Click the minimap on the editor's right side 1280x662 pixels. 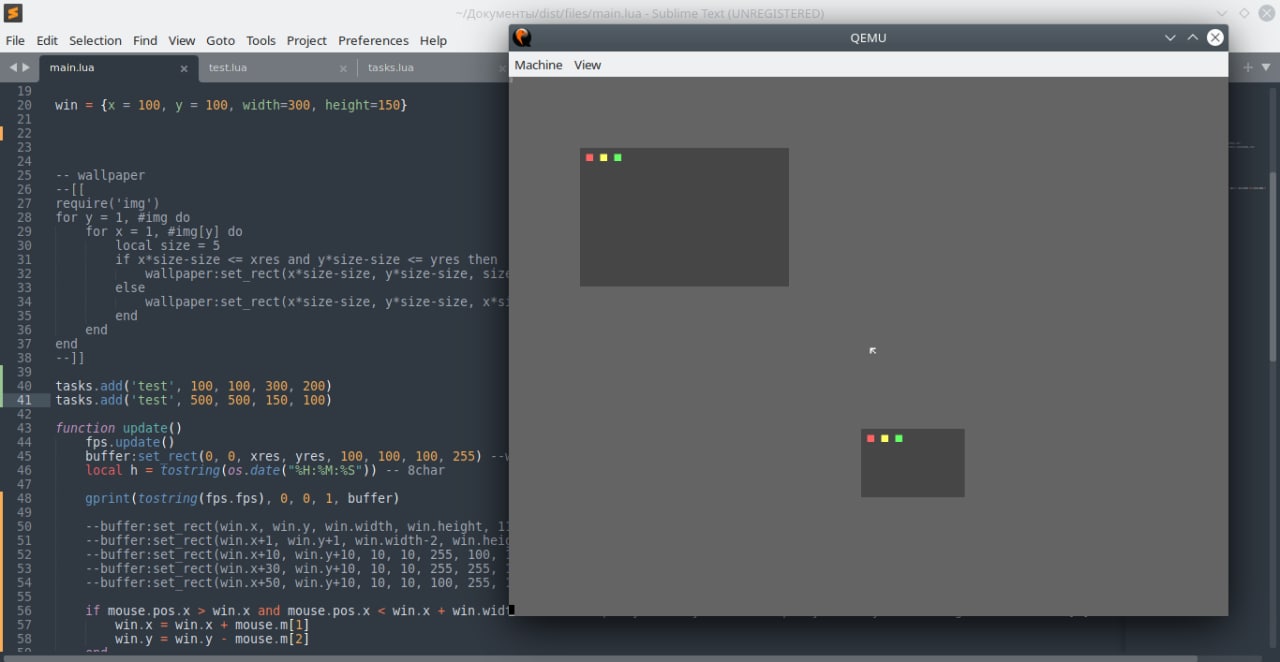[x=1248, y=166]
